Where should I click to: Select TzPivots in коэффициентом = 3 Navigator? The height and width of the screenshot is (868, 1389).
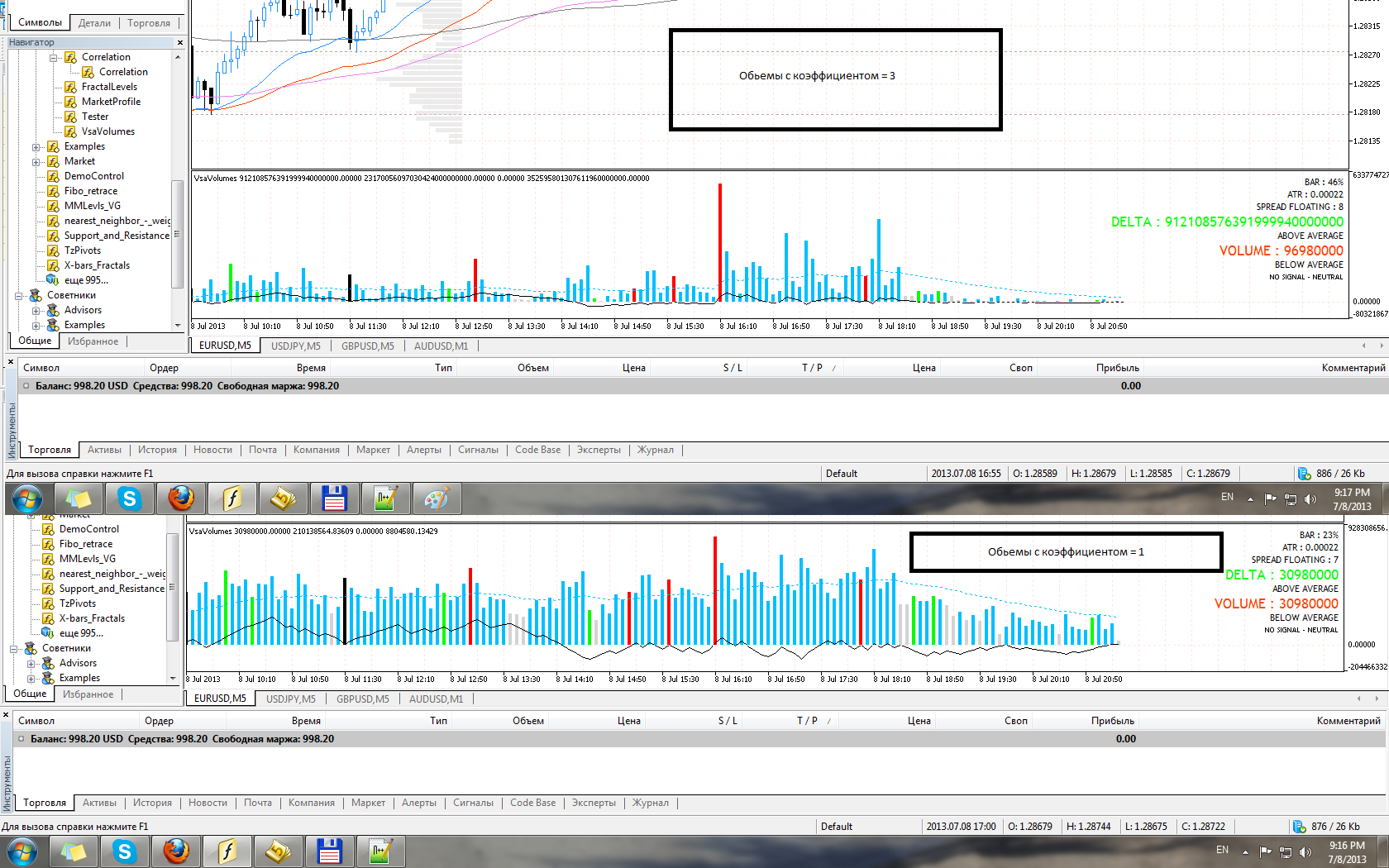pos(83,250)
